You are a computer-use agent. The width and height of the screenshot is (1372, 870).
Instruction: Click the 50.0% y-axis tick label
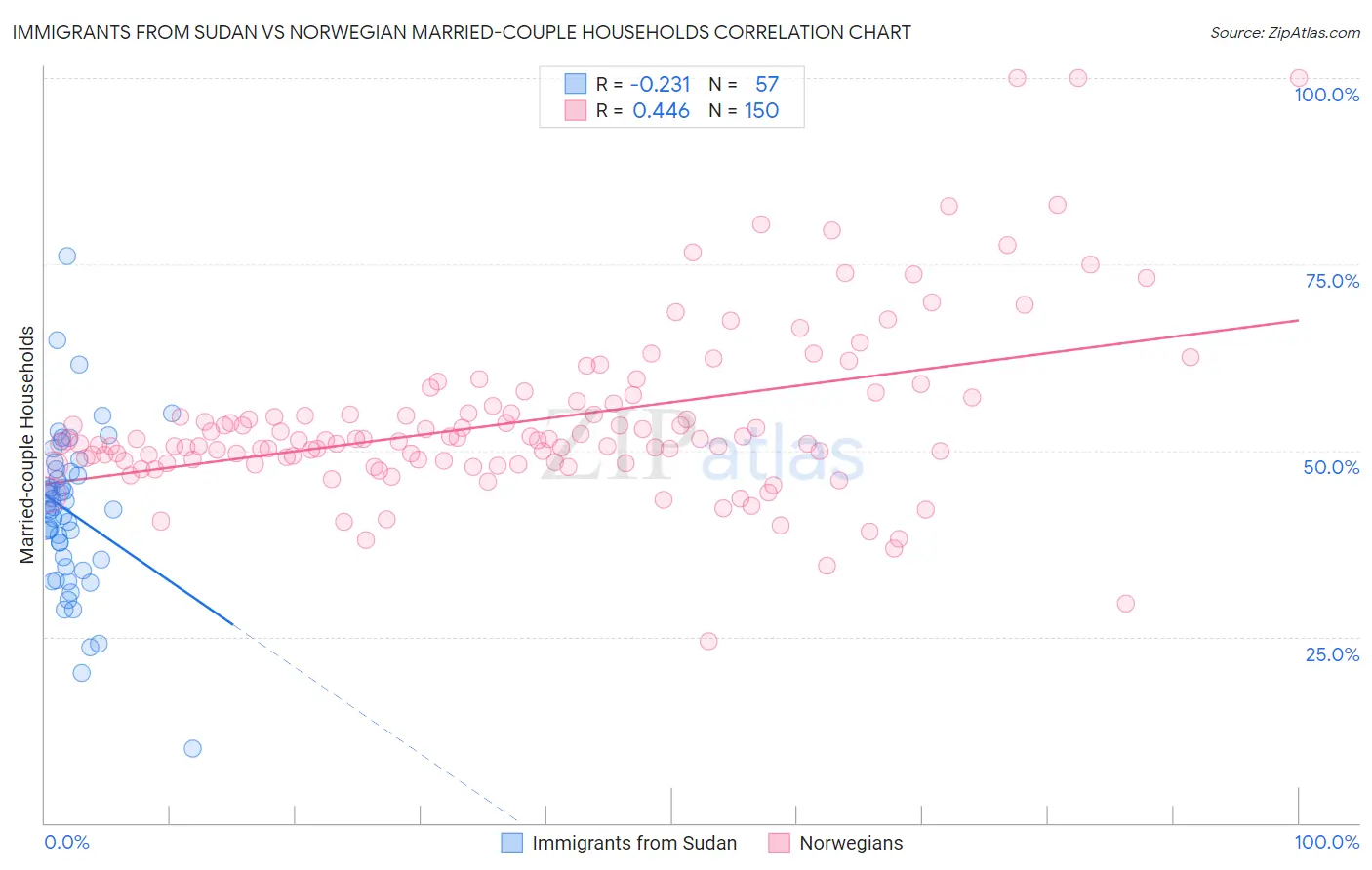1331,467
